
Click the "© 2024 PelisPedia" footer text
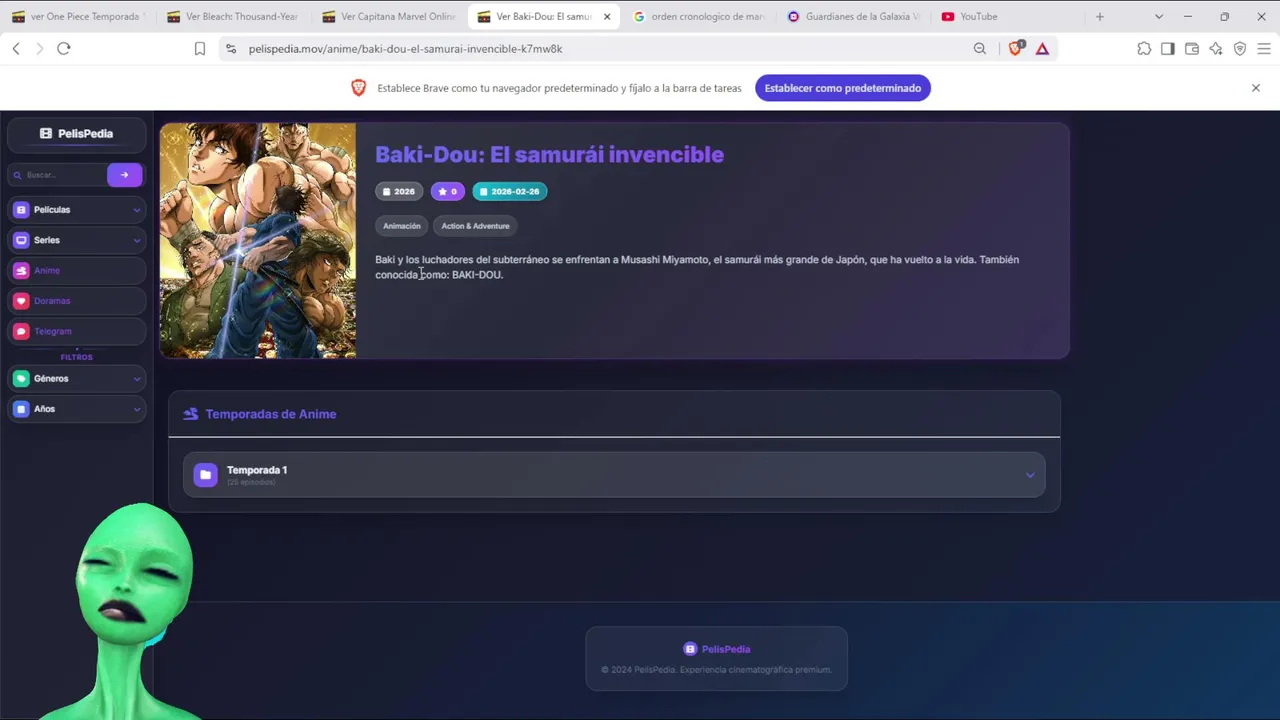(x=716, y=670)
